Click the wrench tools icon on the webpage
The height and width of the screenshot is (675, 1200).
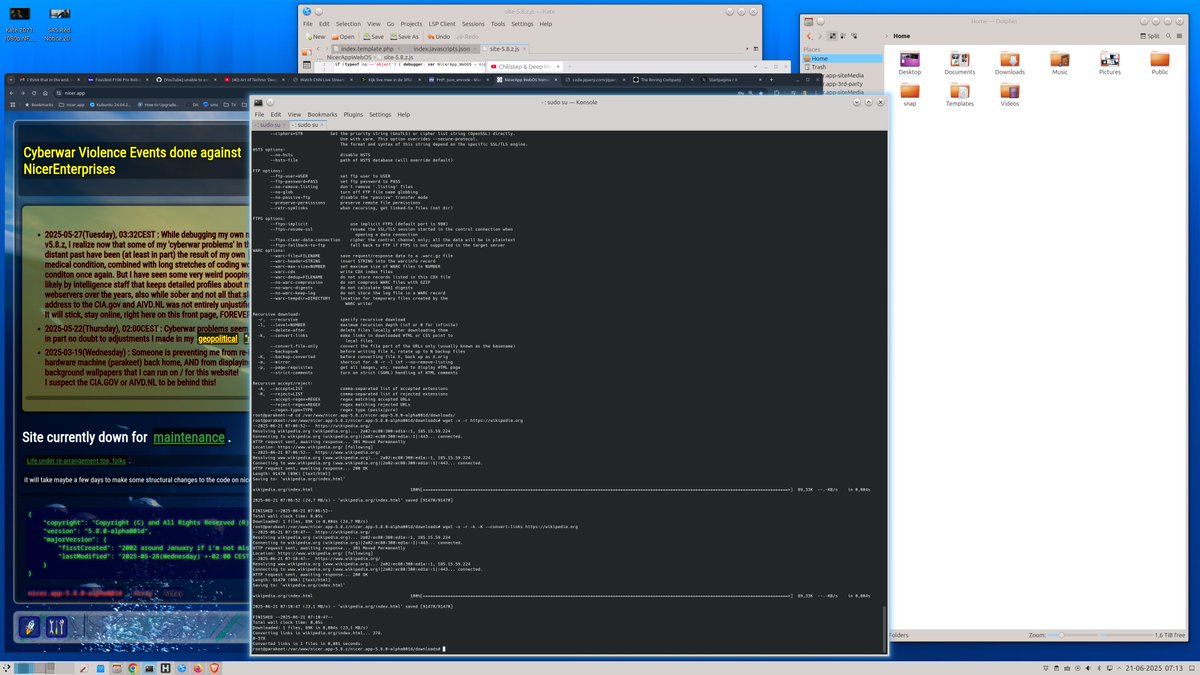coord(57,627)
